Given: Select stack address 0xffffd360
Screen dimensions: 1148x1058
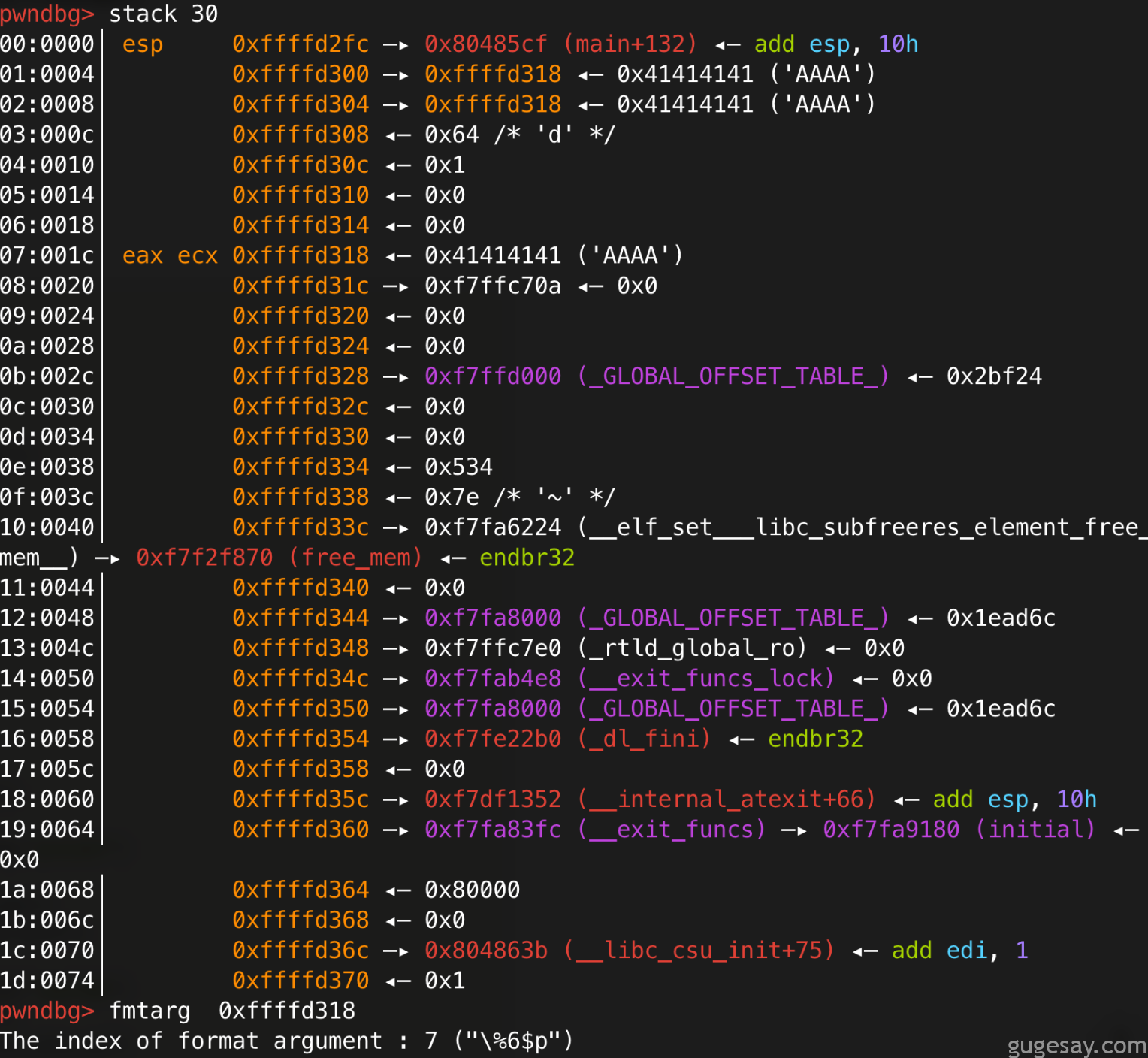Looking at the screenshot, I should pos(301,830).
